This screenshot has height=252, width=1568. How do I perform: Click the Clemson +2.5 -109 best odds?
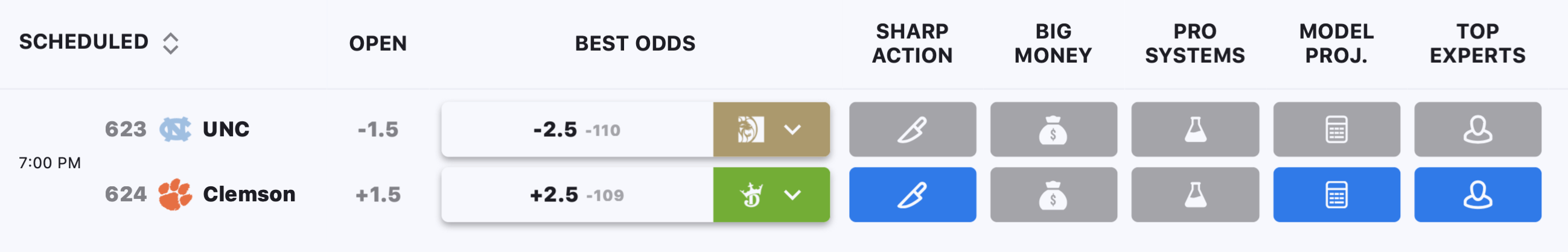point(577,195)
